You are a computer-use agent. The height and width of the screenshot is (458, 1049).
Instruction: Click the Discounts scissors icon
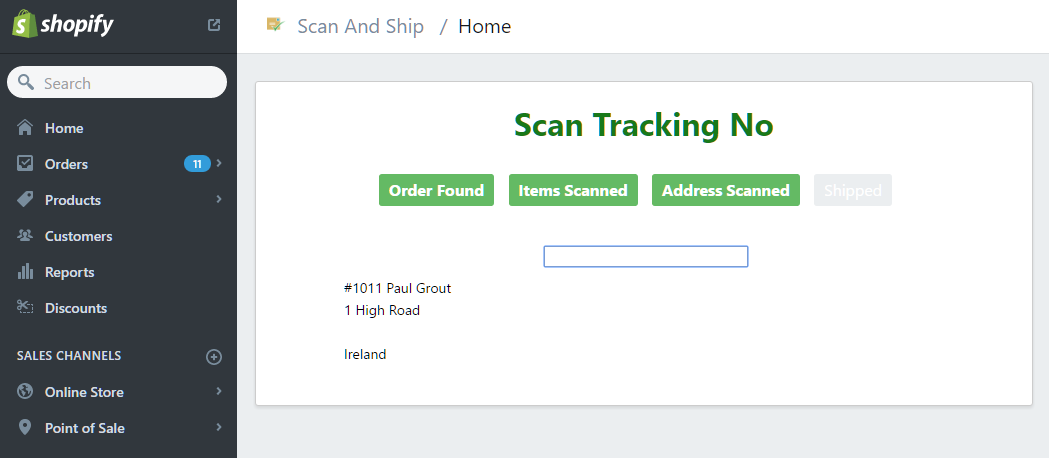point(25,308)
